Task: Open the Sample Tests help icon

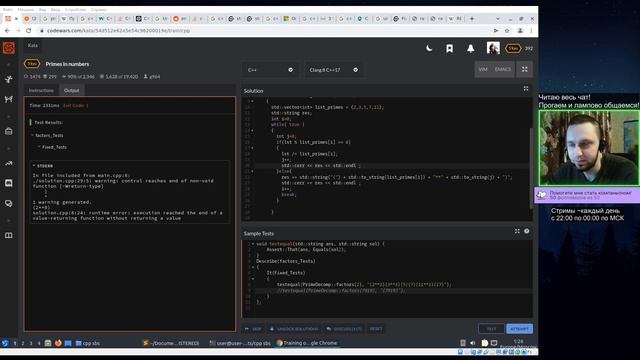Action: point(527,231)
